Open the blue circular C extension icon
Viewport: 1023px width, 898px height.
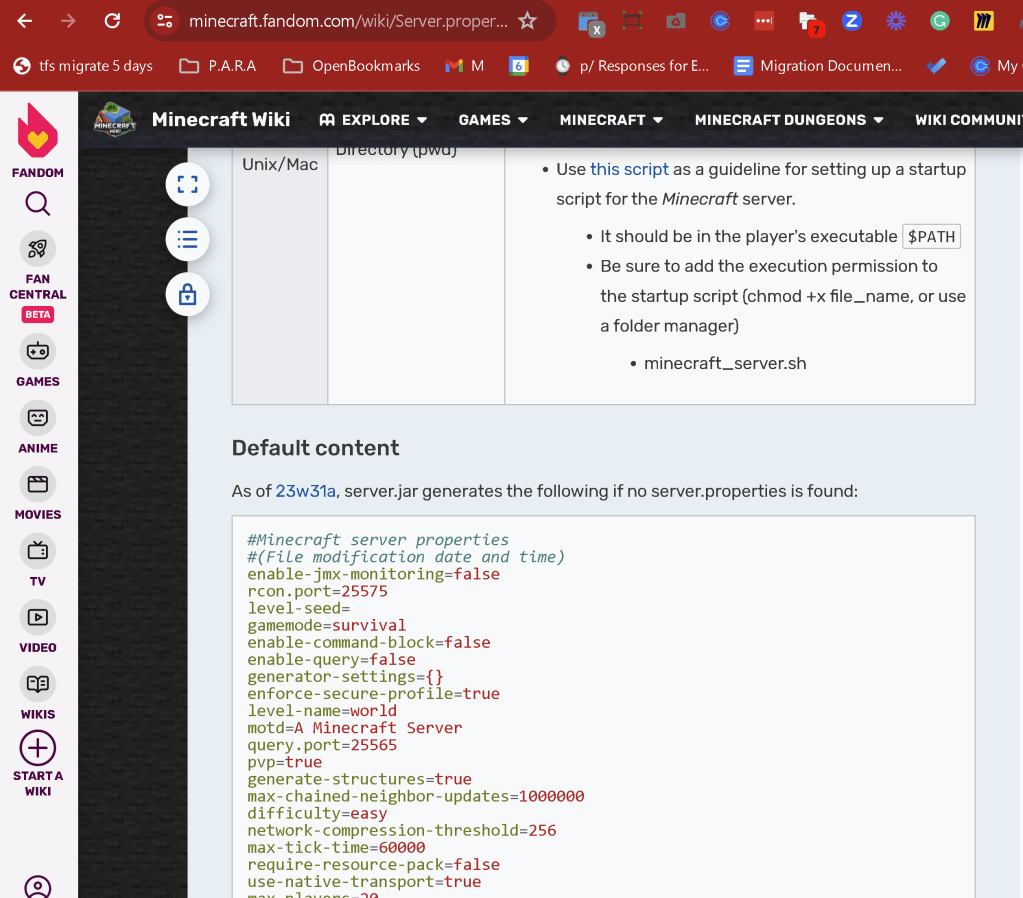[x=720, y=21]
